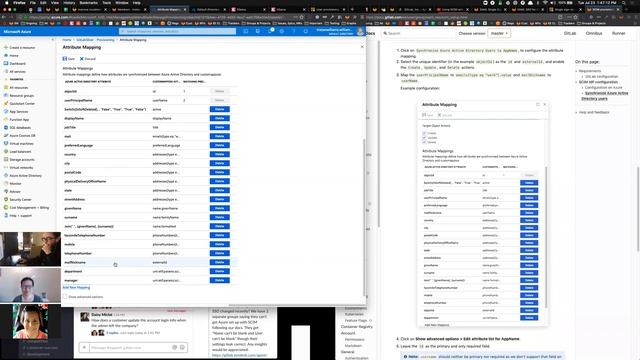Delete the manager mapping row
This screenshot has width=640, height=360.
tap(220, 280)
